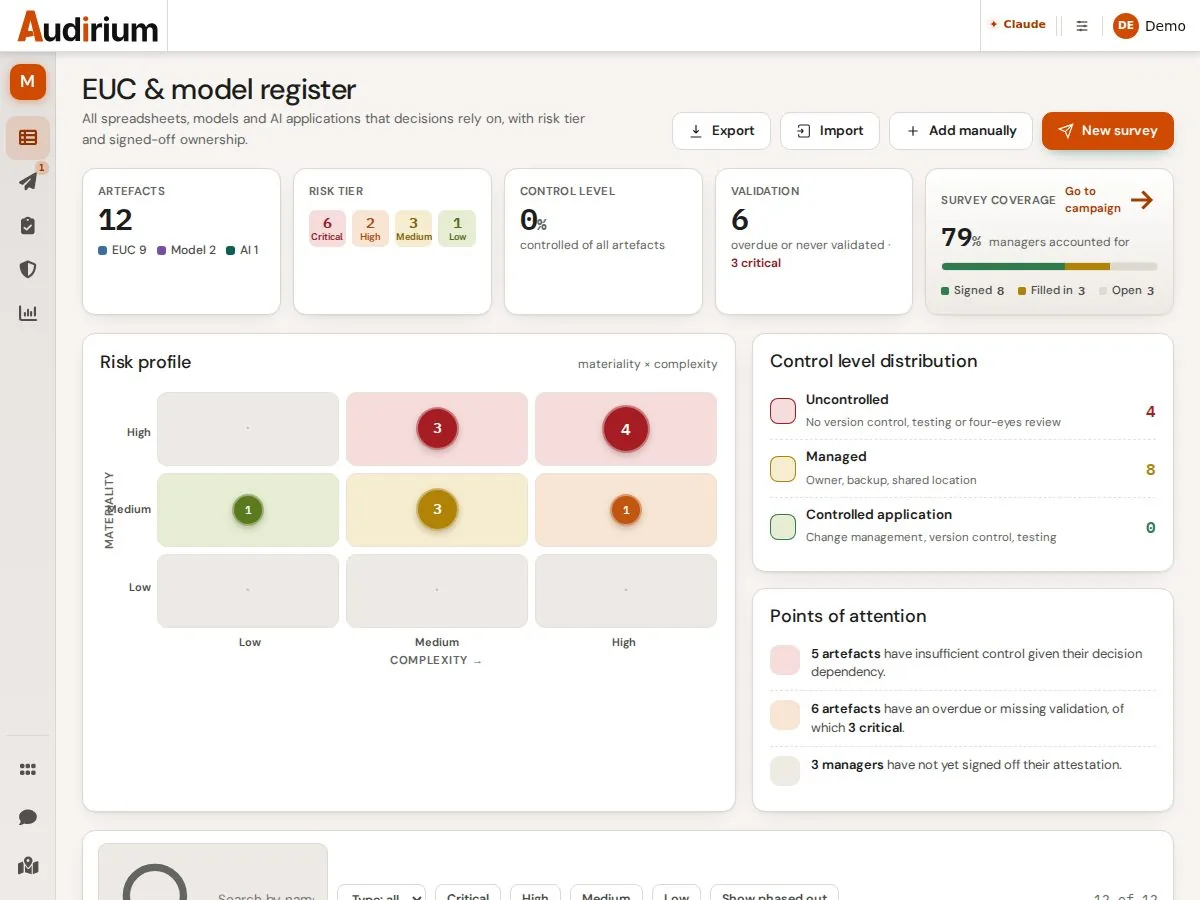Click the High risk tier badge
The height and width of the screenshot is (900, 1200).
(x=370, y=229)
